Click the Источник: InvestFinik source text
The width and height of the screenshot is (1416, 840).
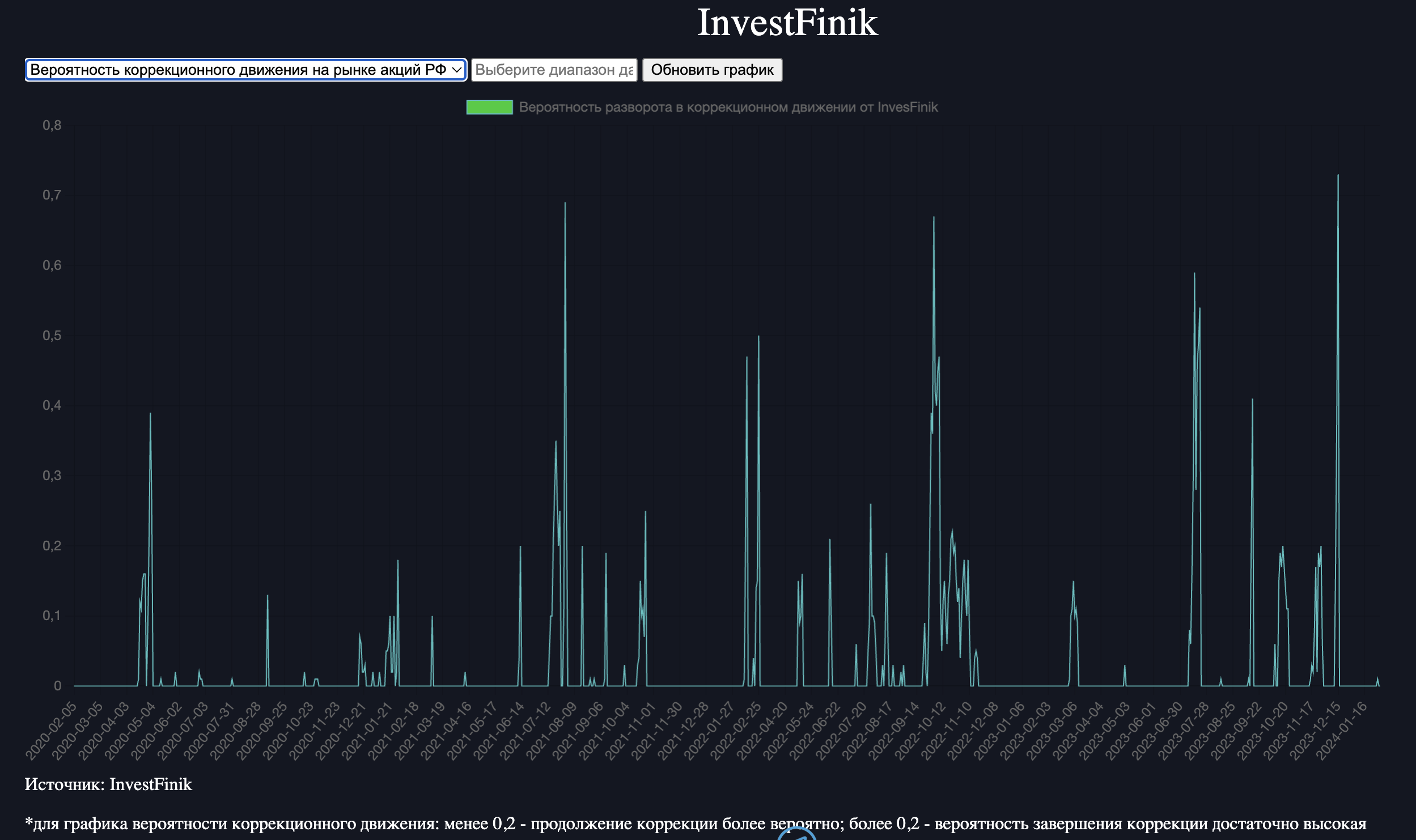tap(108, 784)
